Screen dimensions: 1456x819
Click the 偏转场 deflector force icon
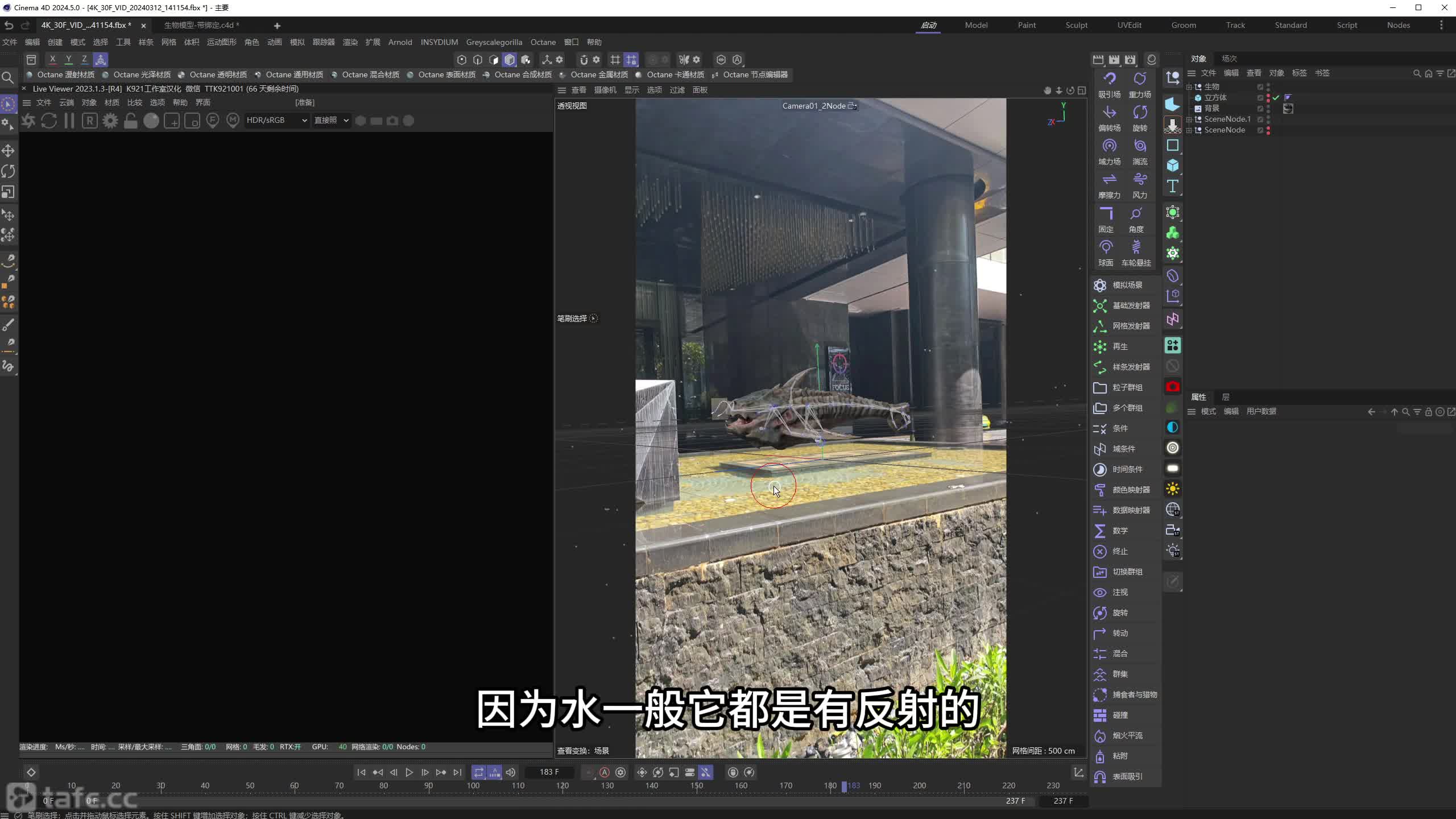1109,113
